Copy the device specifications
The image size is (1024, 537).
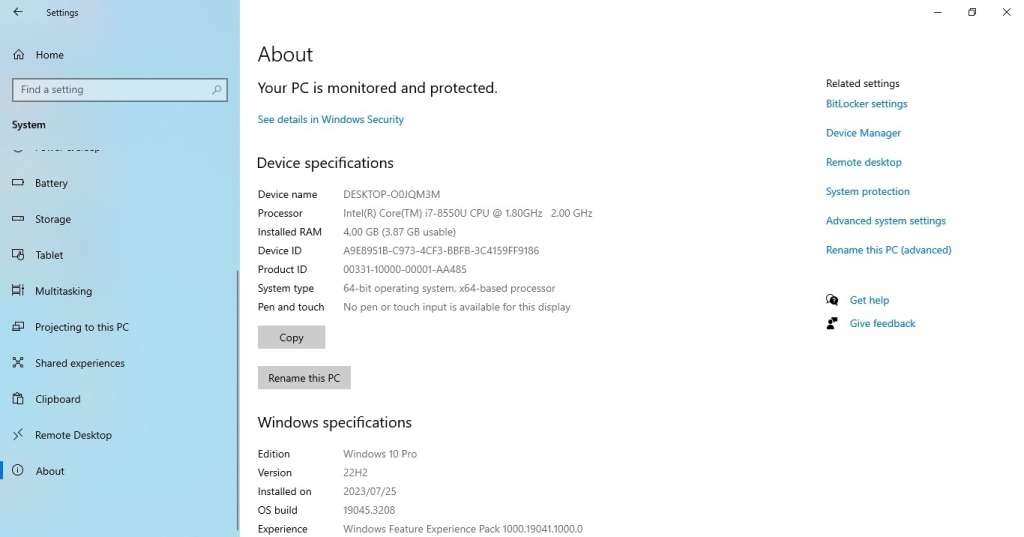291,337
